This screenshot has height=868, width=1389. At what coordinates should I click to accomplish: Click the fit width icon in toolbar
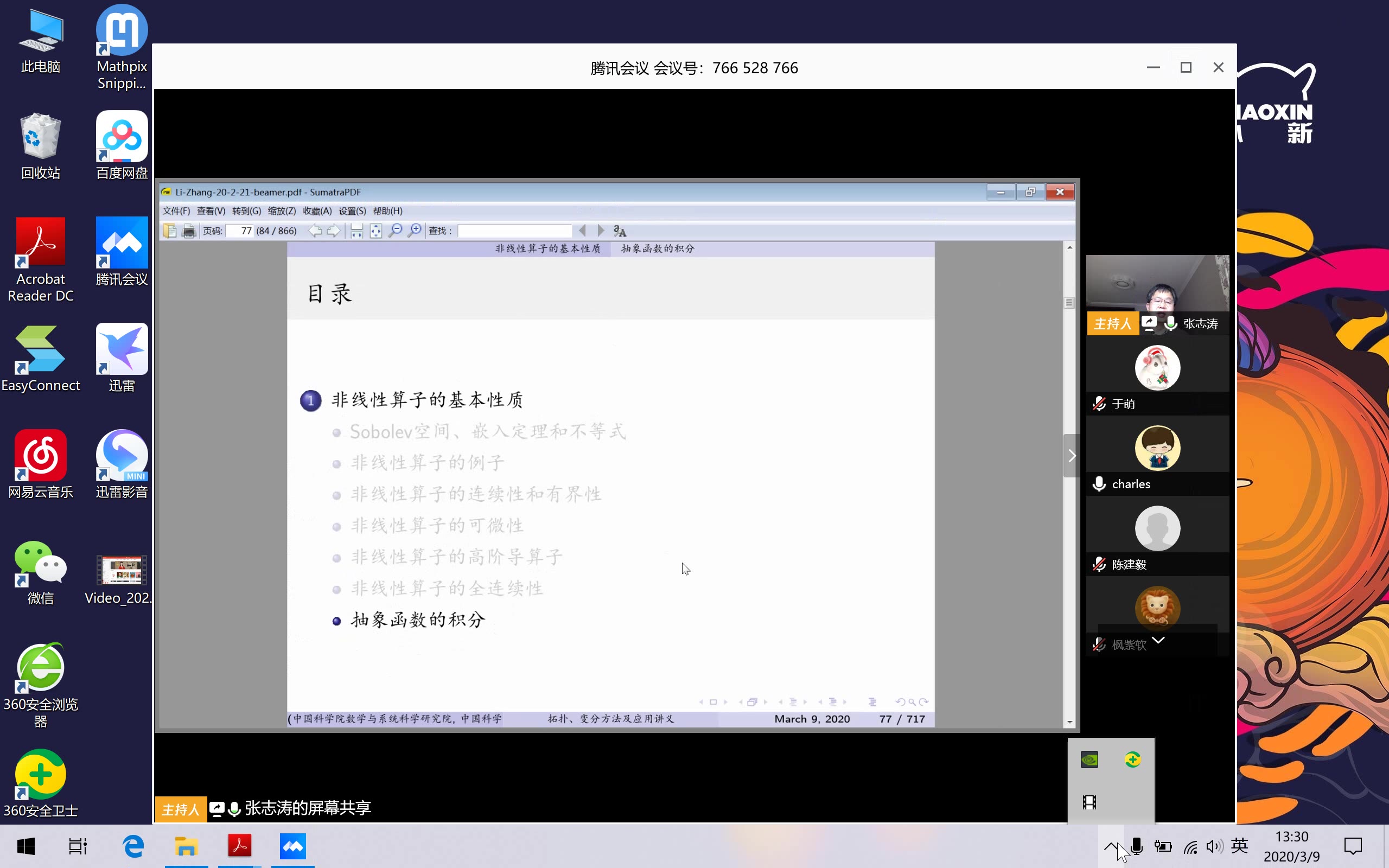coord(356,231)
